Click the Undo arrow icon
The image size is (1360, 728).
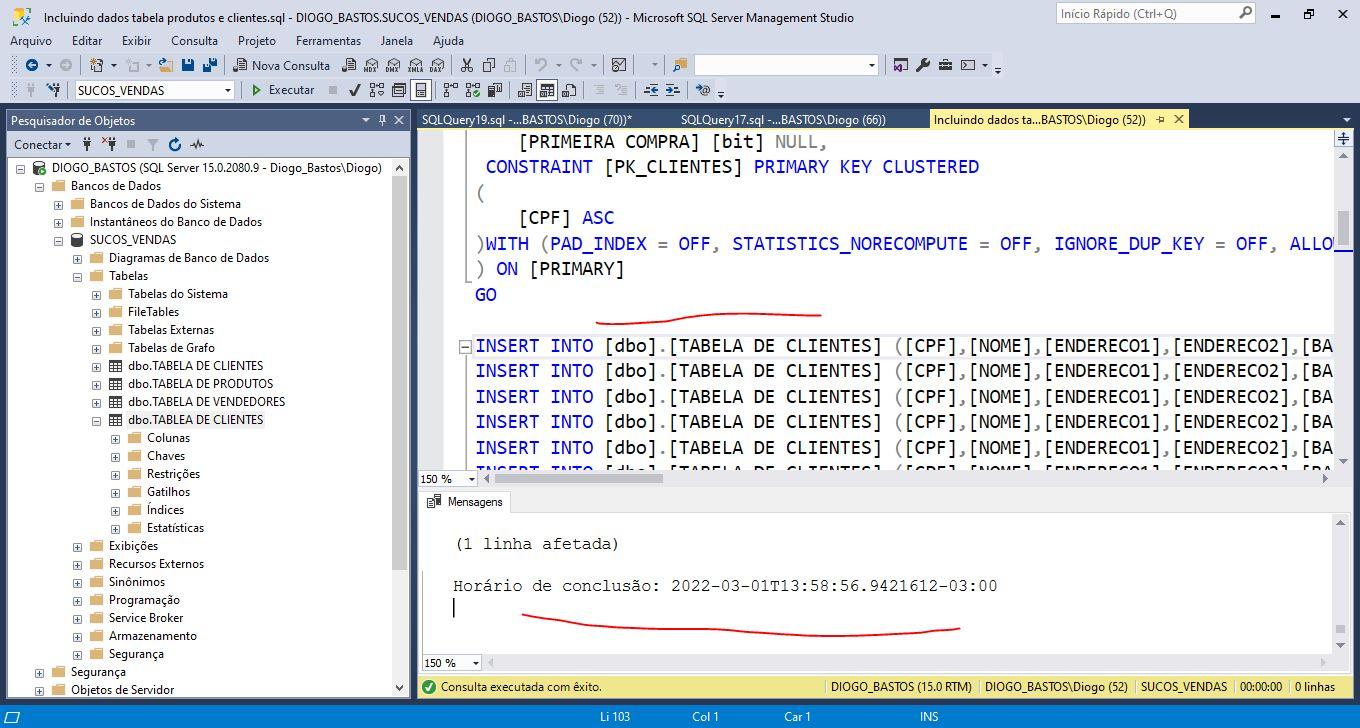[540, 65]
